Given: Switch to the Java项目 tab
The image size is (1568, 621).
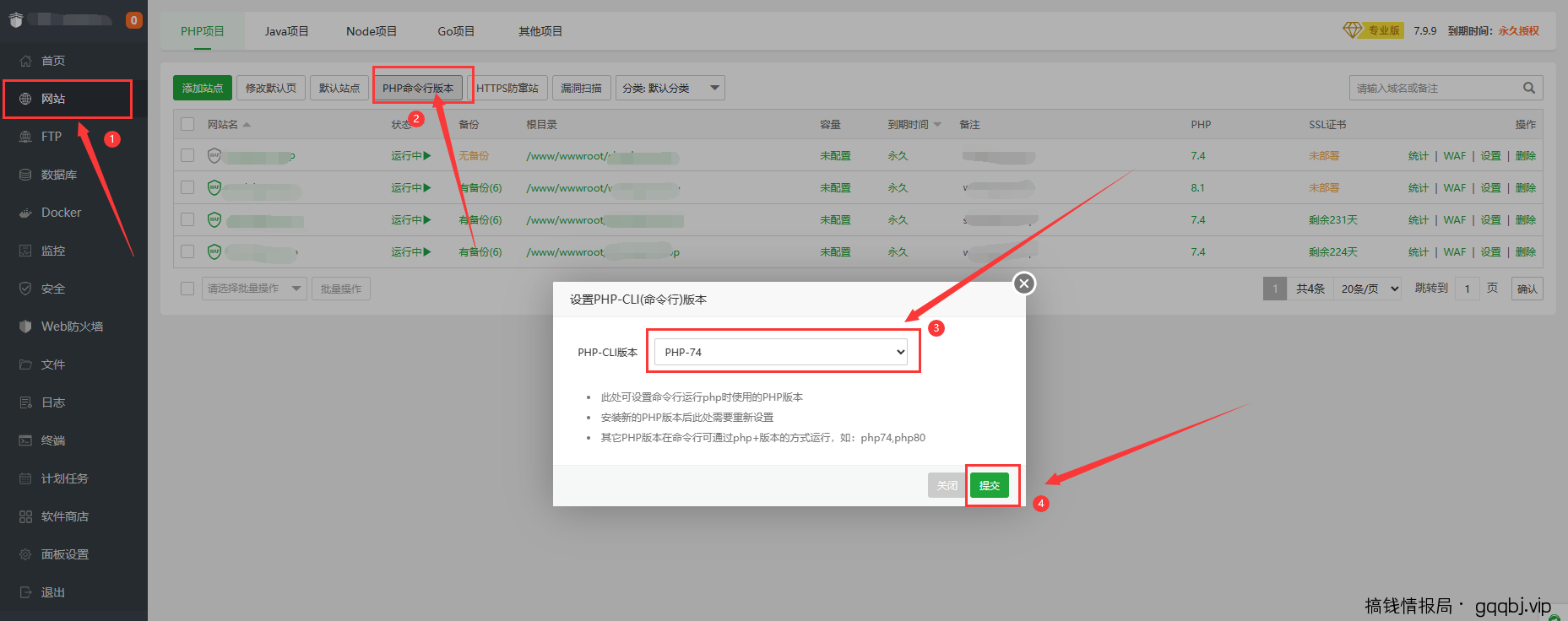Looking at the screenshot, I should point(286,31).
